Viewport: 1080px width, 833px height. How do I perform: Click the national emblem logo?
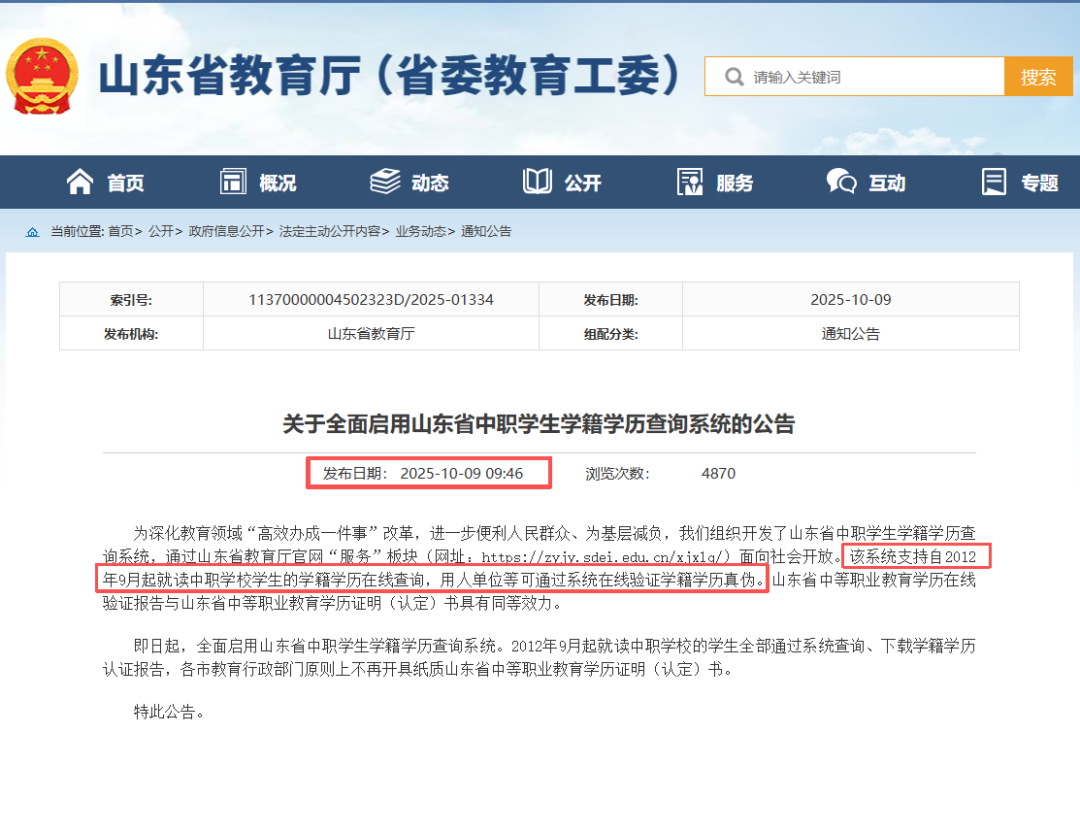click(43, 72)
